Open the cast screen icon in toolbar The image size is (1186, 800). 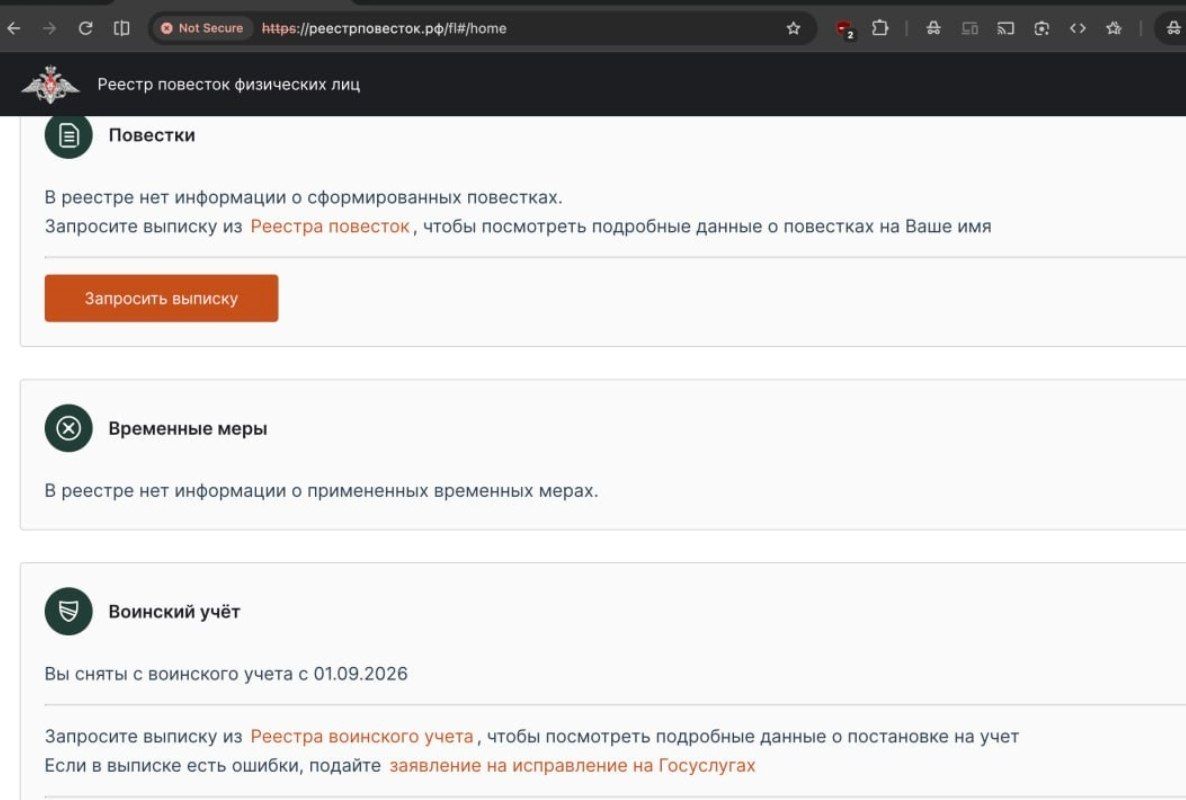tap(1005, 29)
